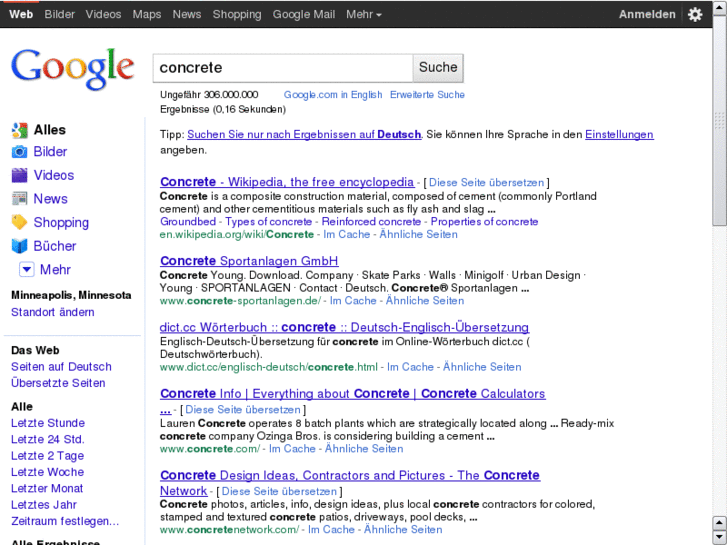The height and width of the screenshot is (545, 727).
Task: Focus the search field containing concrete
Action: 283,68
